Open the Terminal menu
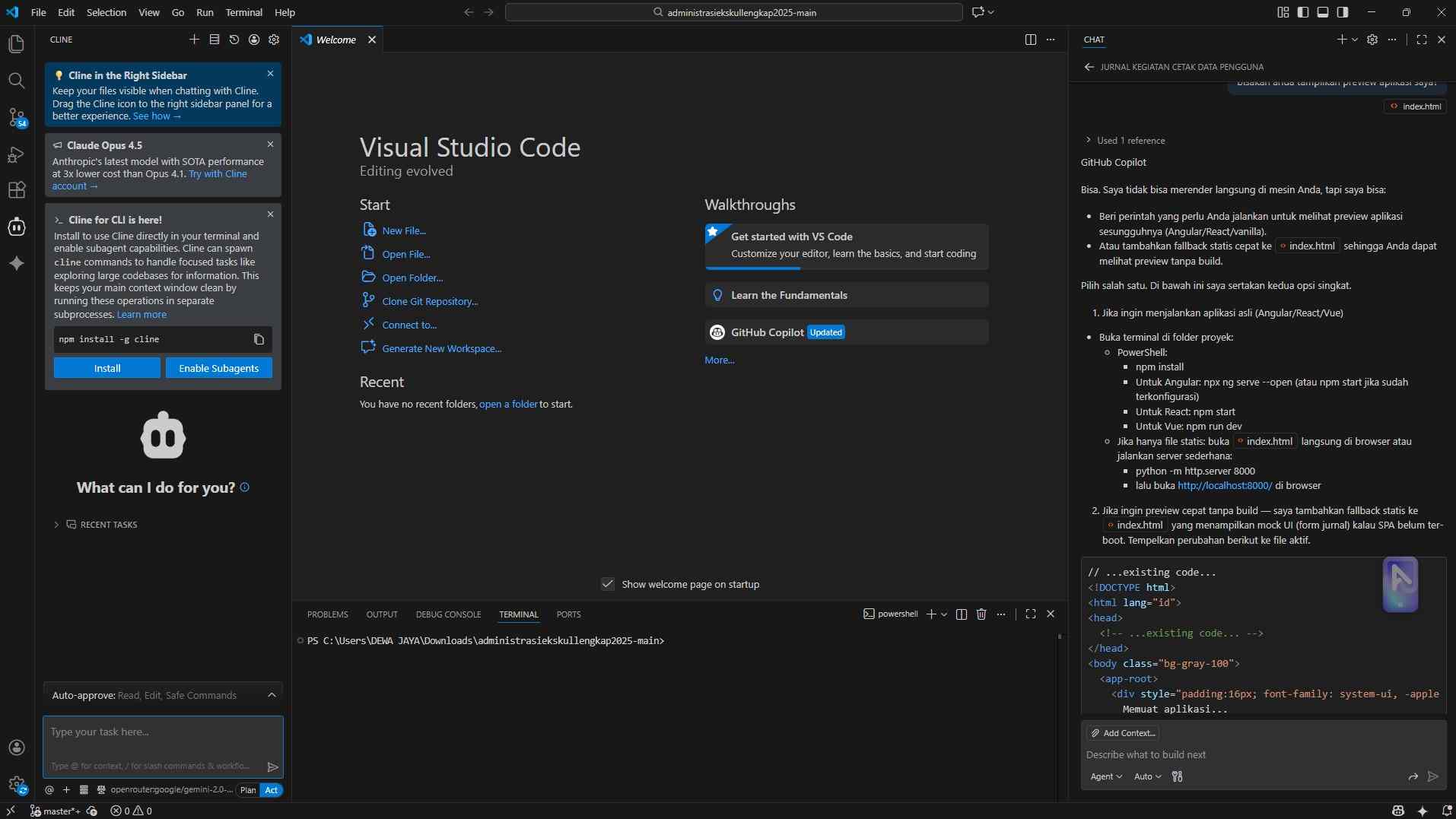1456x819 pixels. click(243, 12)
